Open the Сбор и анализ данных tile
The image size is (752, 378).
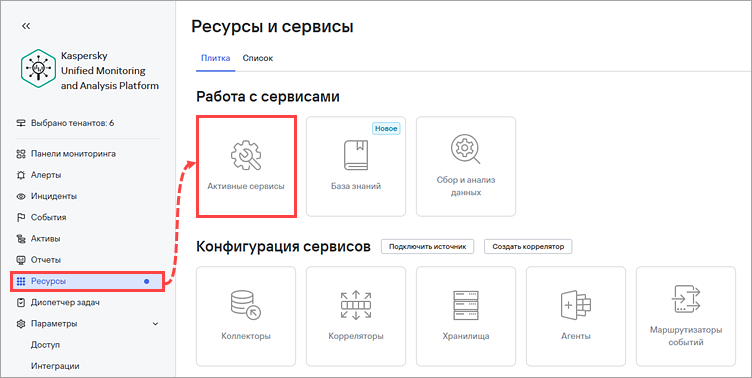coord(466,166)
